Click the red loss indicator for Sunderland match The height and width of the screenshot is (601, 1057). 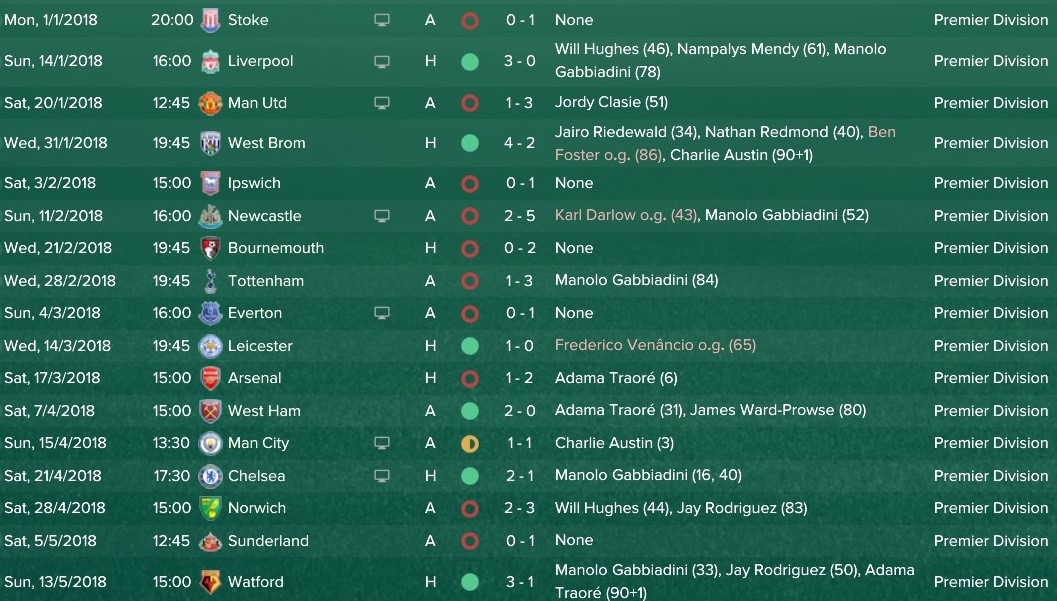pyautogui.click(x=470, y=541)
